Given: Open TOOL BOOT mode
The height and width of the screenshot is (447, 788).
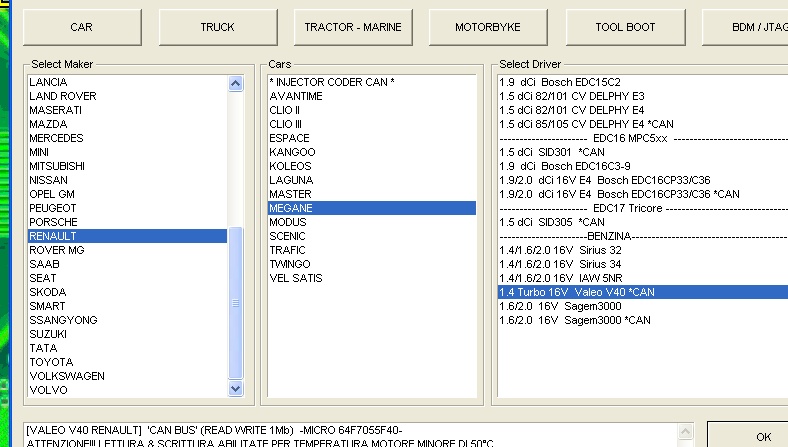Looking at the screenshot, I should (x=625, y=27).
